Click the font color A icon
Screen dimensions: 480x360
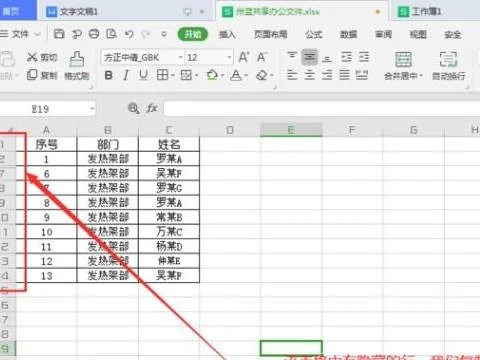236,75
